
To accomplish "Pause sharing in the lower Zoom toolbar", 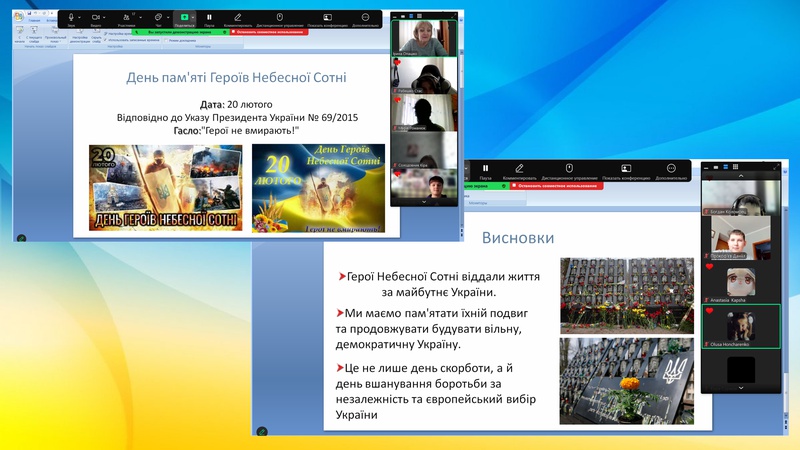I will (x=485, y=171).
